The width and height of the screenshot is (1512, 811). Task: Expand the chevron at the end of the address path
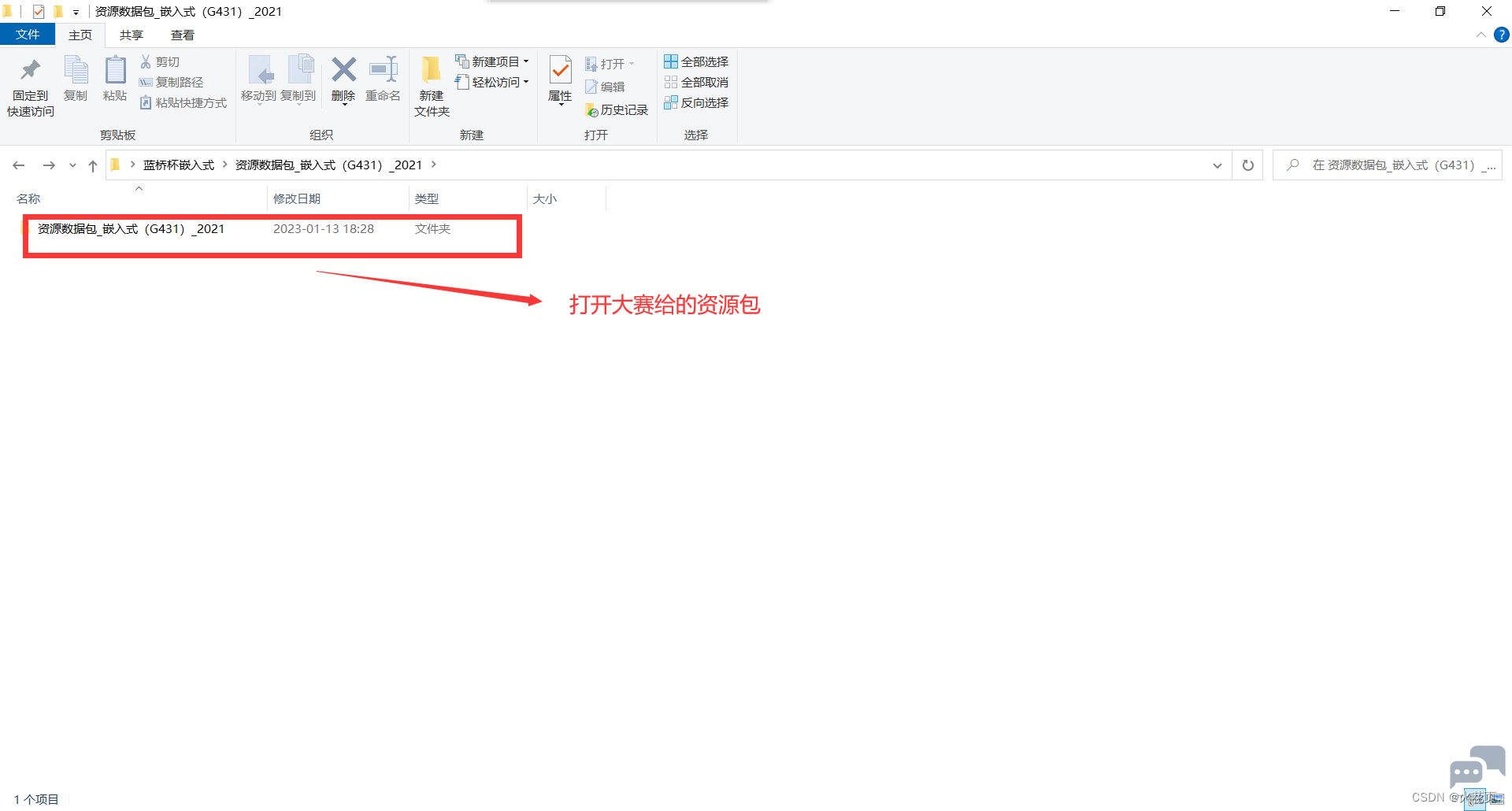click(x=433, y=165)
